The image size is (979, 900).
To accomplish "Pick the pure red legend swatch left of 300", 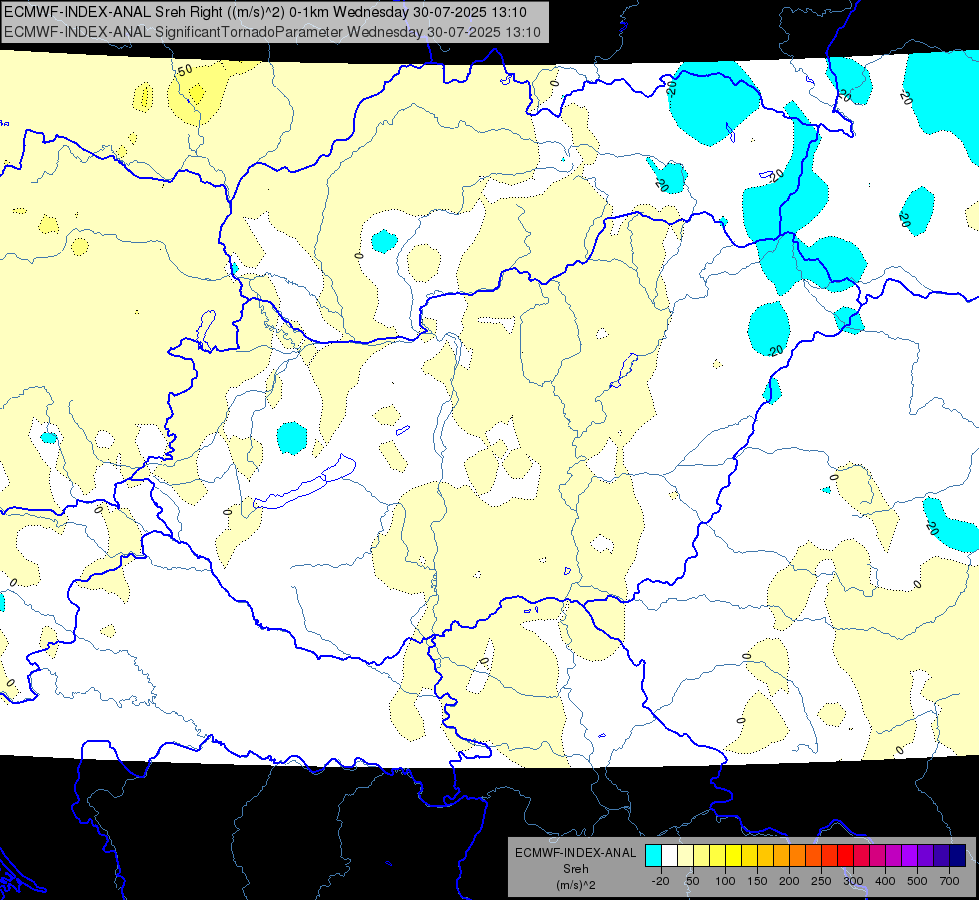I will 845,855.
